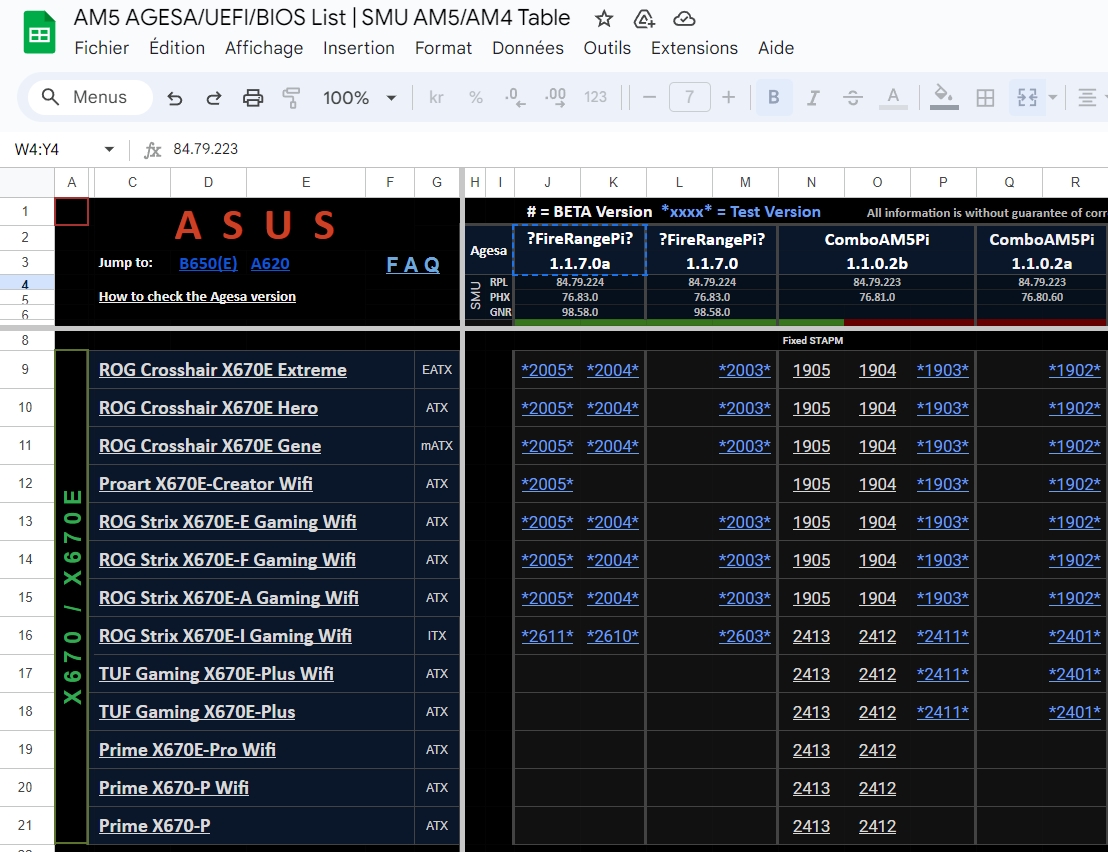
Task: Click the redo arrow in the toolbar
Action: (x=214, y=97)
